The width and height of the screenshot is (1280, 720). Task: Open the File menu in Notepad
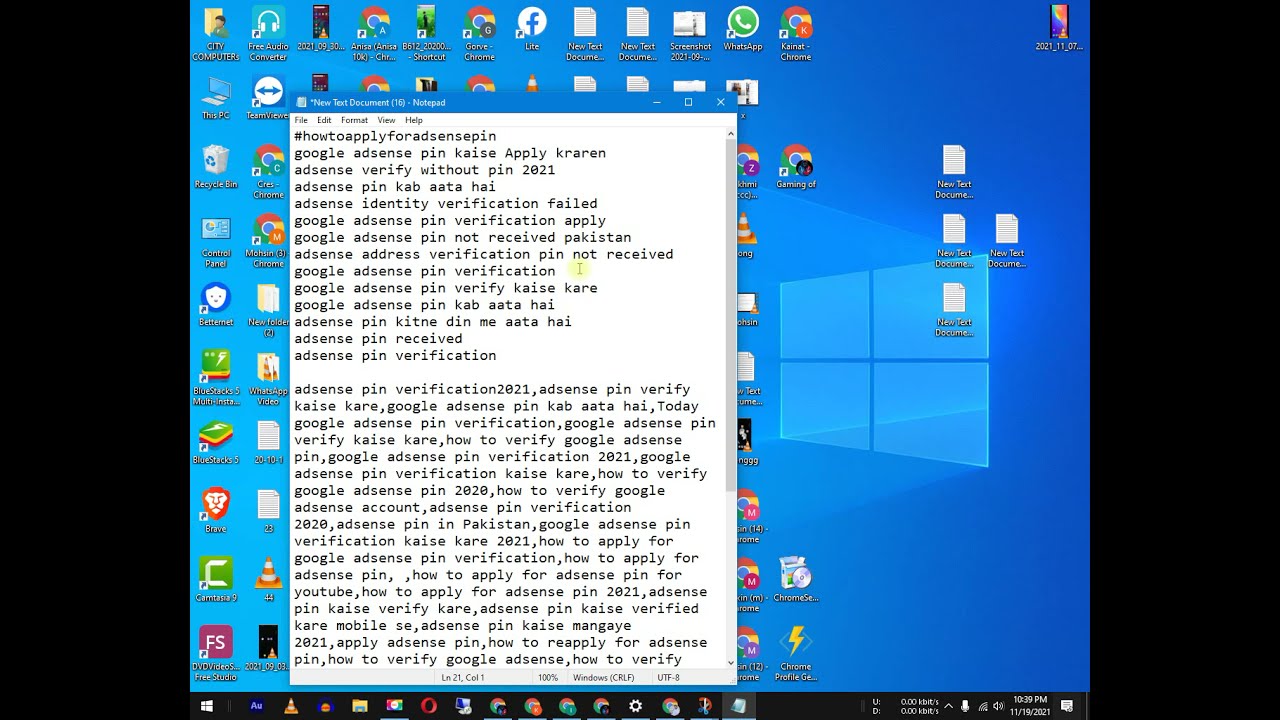point(301,120)
